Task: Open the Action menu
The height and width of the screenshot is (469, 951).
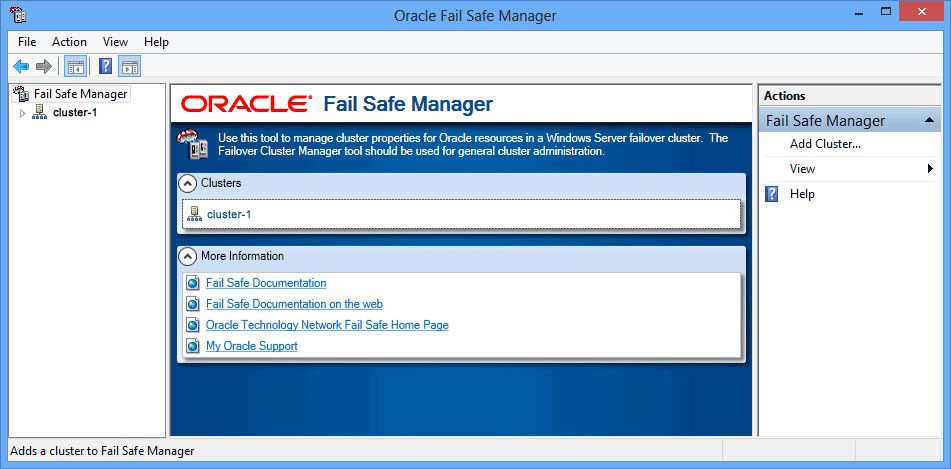Action: tap(69, 42)
